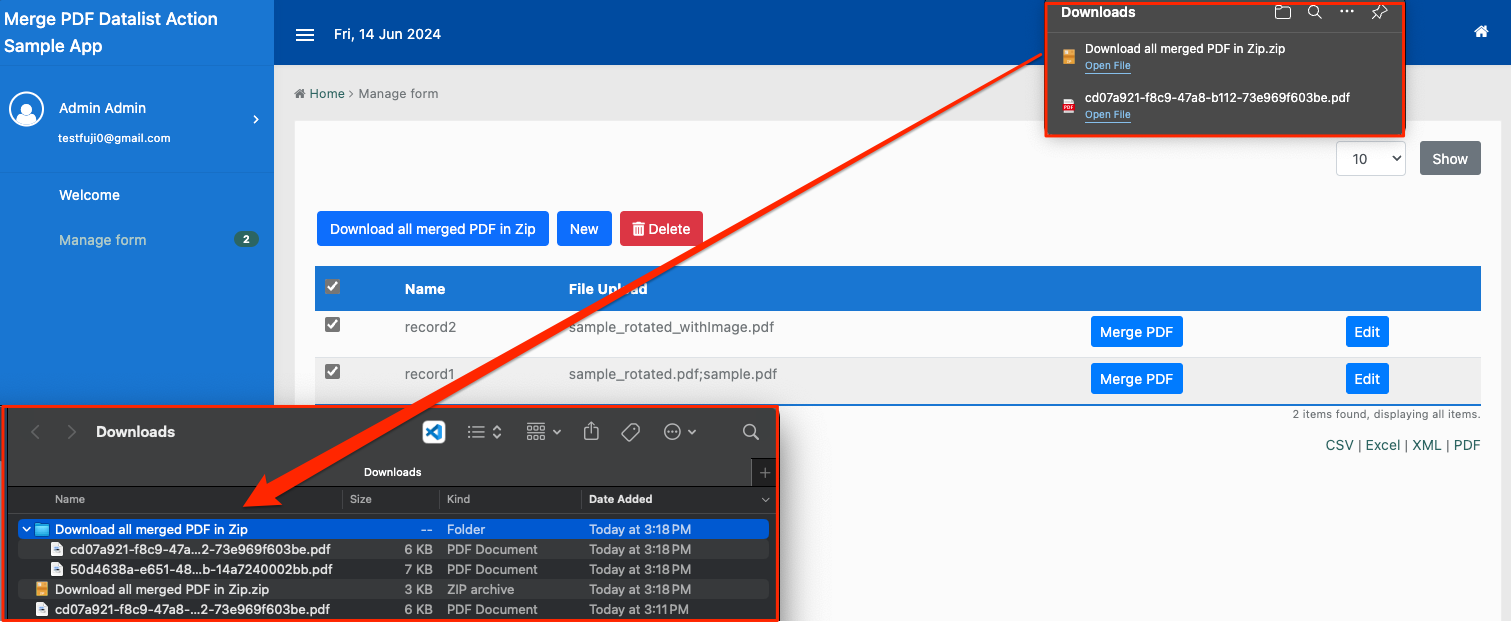Click the hamburger menu icon in header
This screenshot has width=1511, height=622.
pyautogui.click(x=305, y=35)
